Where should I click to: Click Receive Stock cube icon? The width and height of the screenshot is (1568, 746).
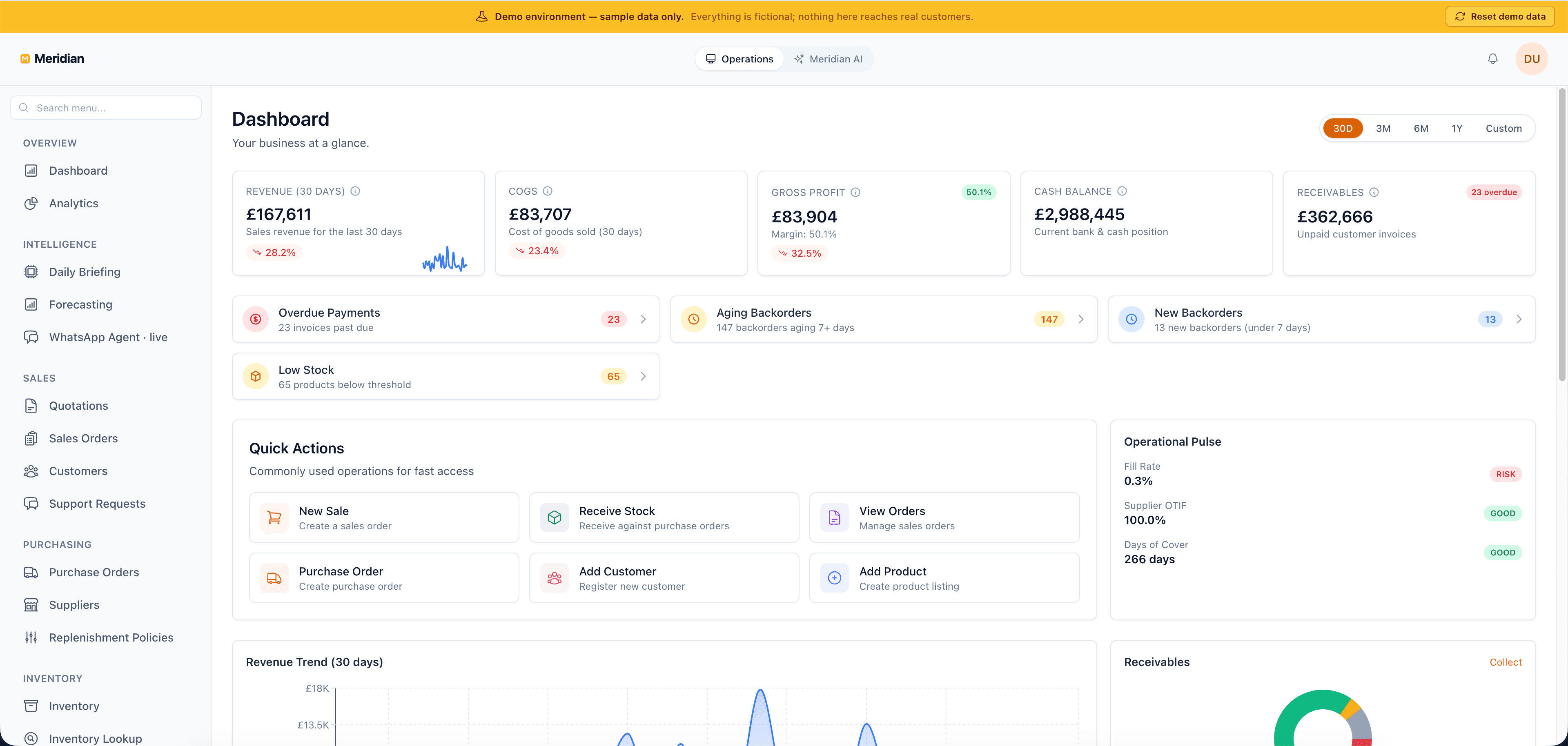(555, 517)
